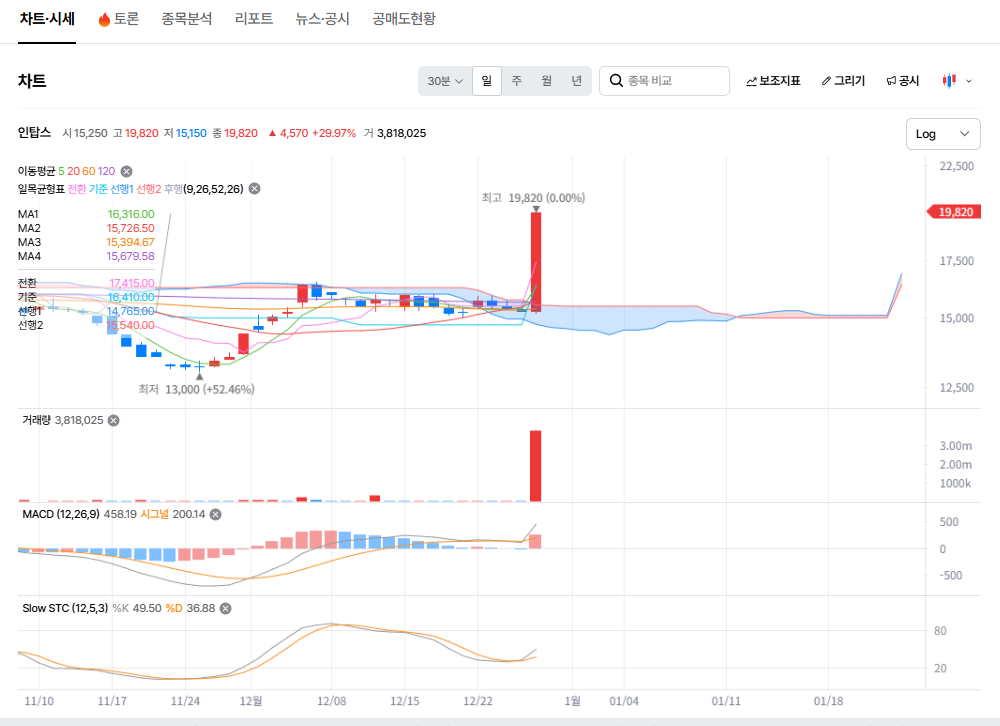Open the 뉴스·공시 tab
The height and width of the screenshot is (726, 1000).
(x=323, y=19)
